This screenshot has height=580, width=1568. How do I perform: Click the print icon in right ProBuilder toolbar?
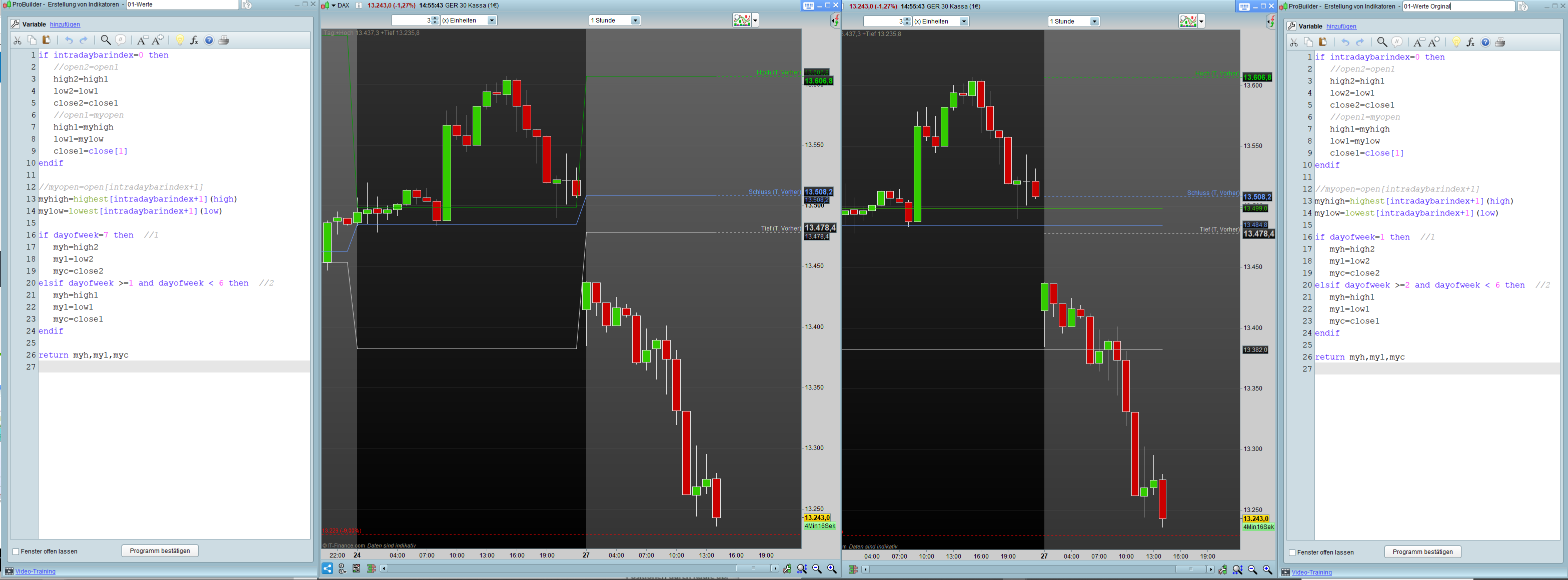pyautogui.click(x=1500, y=42)
